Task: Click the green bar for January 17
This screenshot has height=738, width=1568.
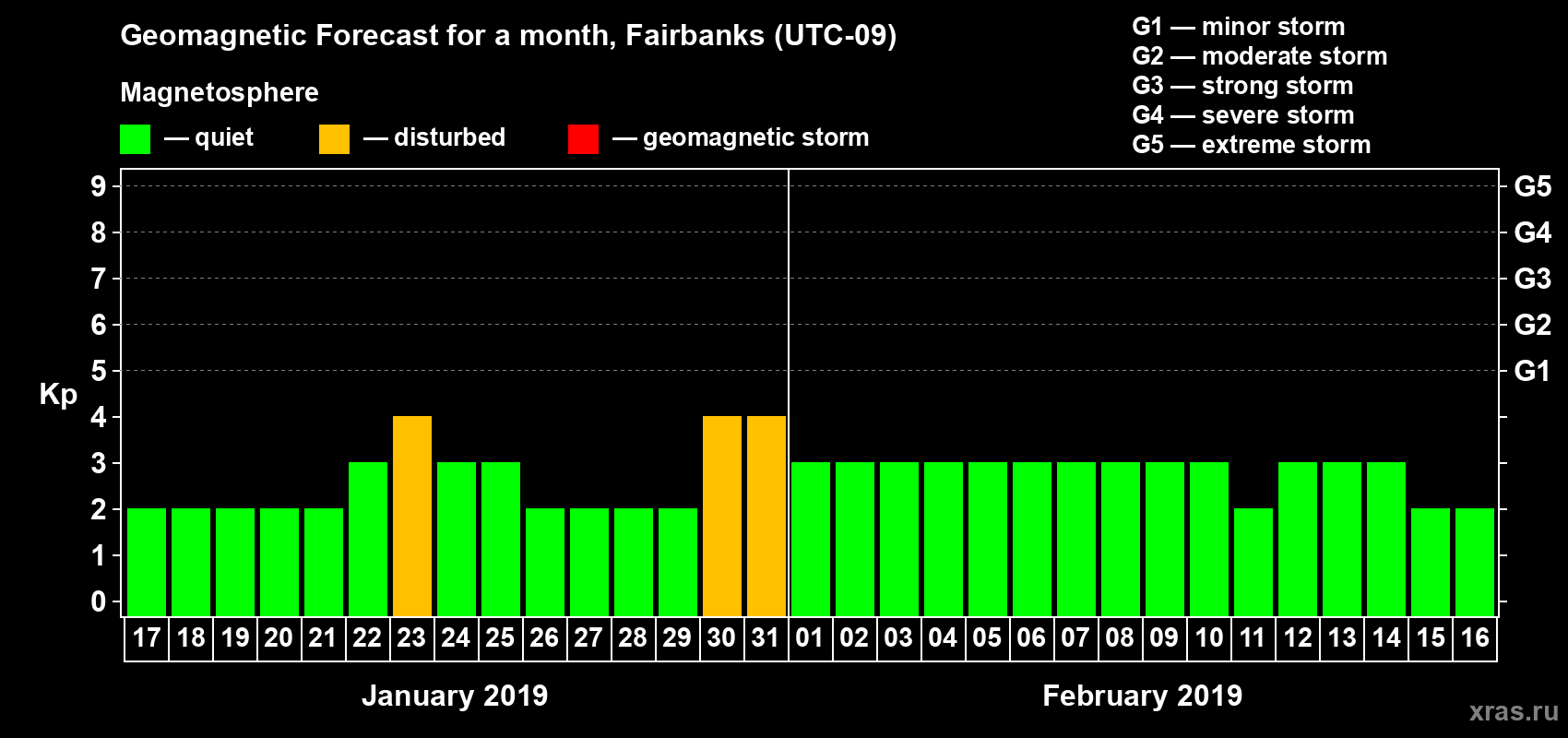Action: pyautogui.click(x=147, y=562)
